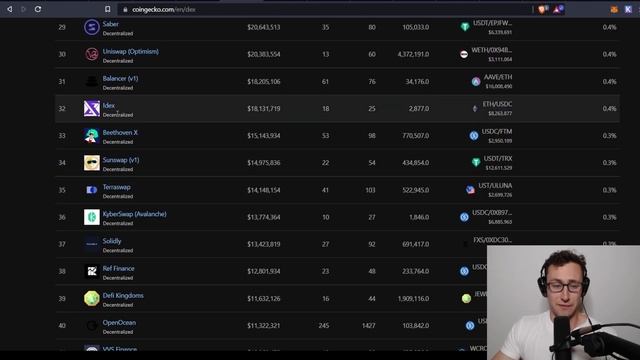Open the Saber exchange link
Image resolution: width=640 pixels, height=360 pixels.
click(111, 24)
